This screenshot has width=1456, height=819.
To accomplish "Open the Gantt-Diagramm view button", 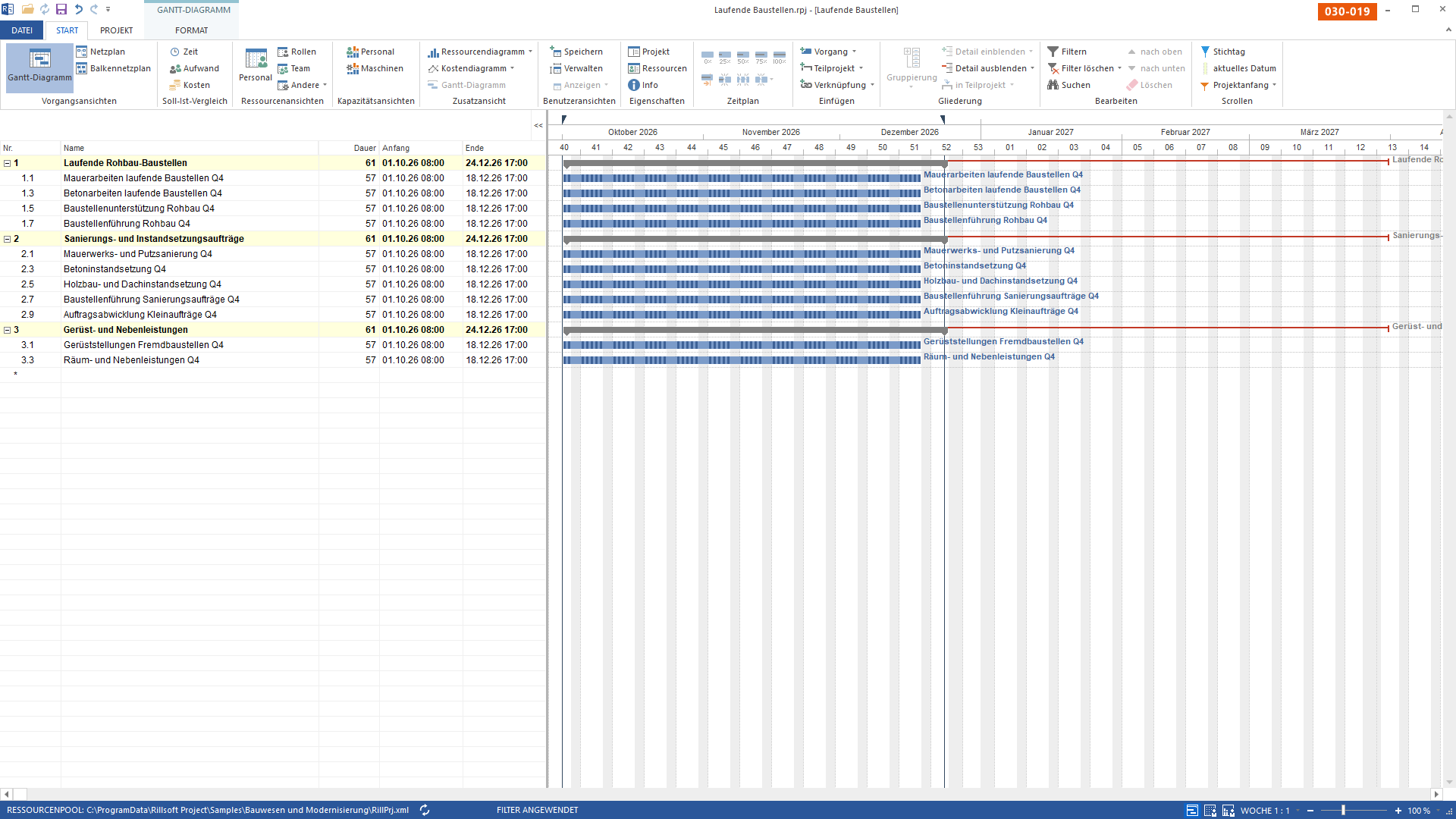I will point(39,67).
